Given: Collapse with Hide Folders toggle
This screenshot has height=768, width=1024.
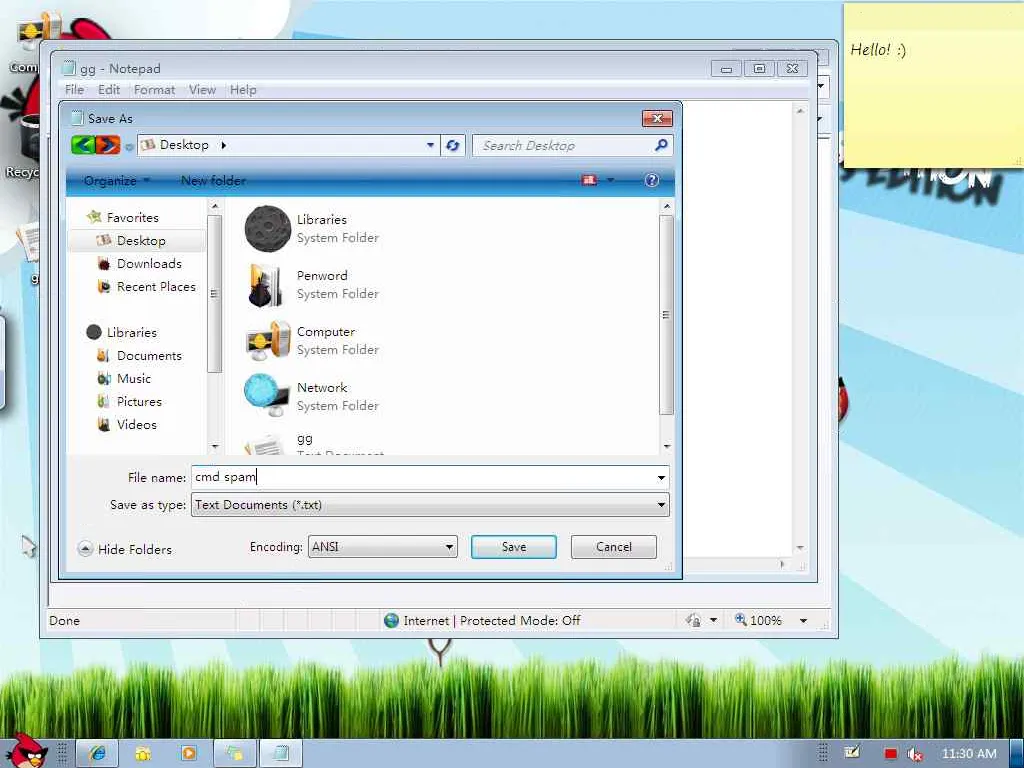Looking at the screenshot, I should pos(125,549).
